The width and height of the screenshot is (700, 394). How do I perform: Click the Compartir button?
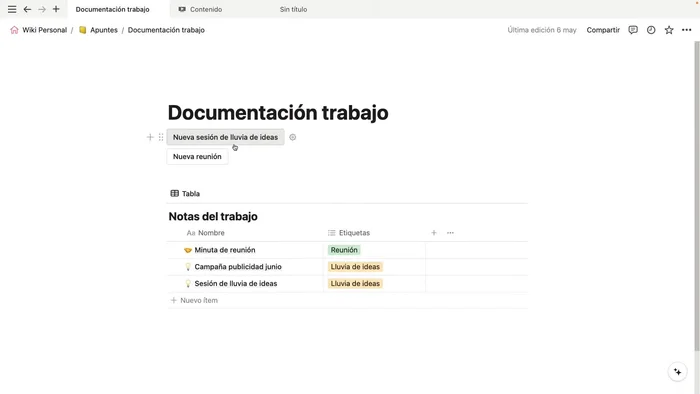pos(603,30)
